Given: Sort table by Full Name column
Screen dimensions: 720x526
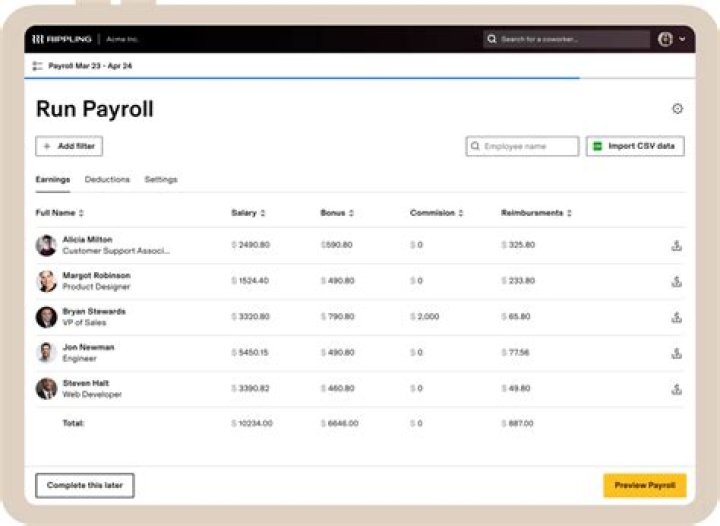Looking at the screenshot, I should 60,213.
